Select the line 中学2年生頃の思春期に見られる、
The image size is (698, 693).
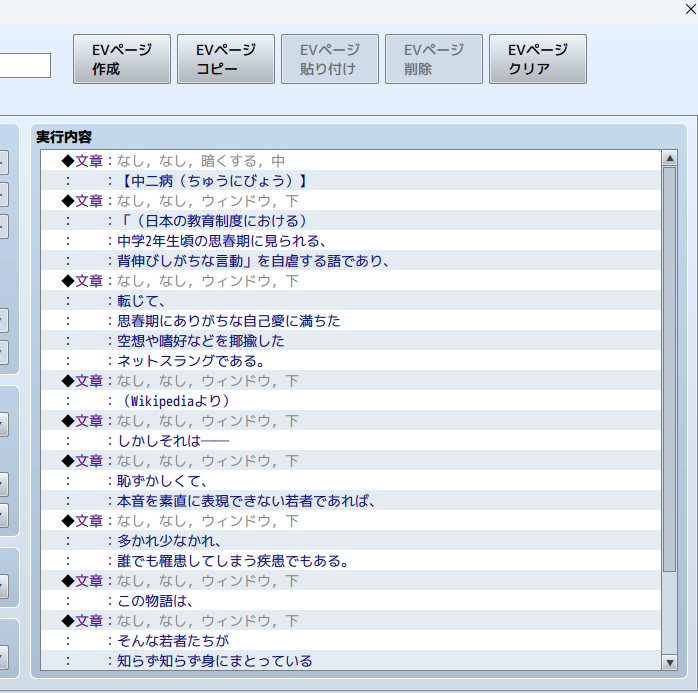(350, 241)
